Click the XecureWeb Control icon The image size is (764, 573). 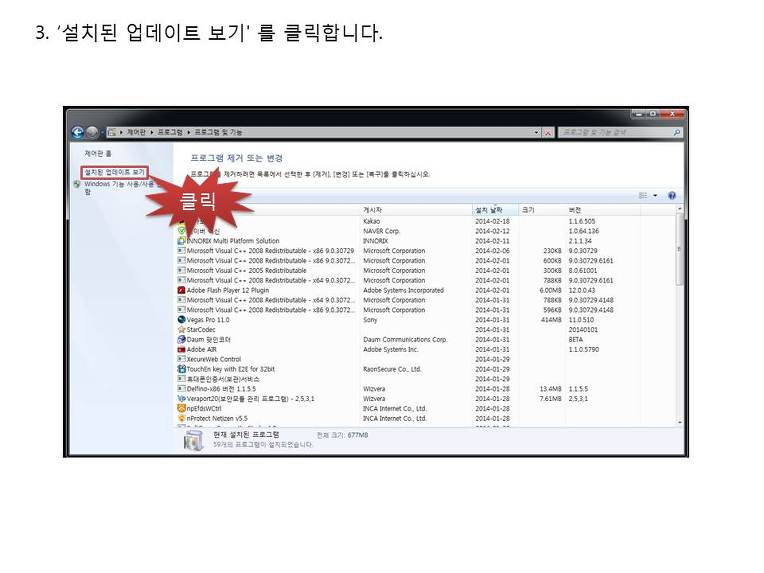click(181, 359)
